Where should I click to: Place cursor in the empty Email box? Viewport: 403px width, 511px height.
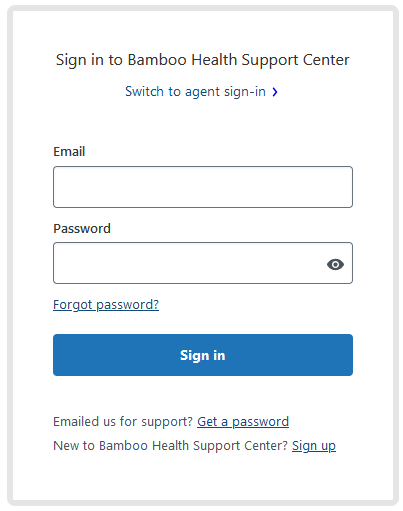click(203, 187)
